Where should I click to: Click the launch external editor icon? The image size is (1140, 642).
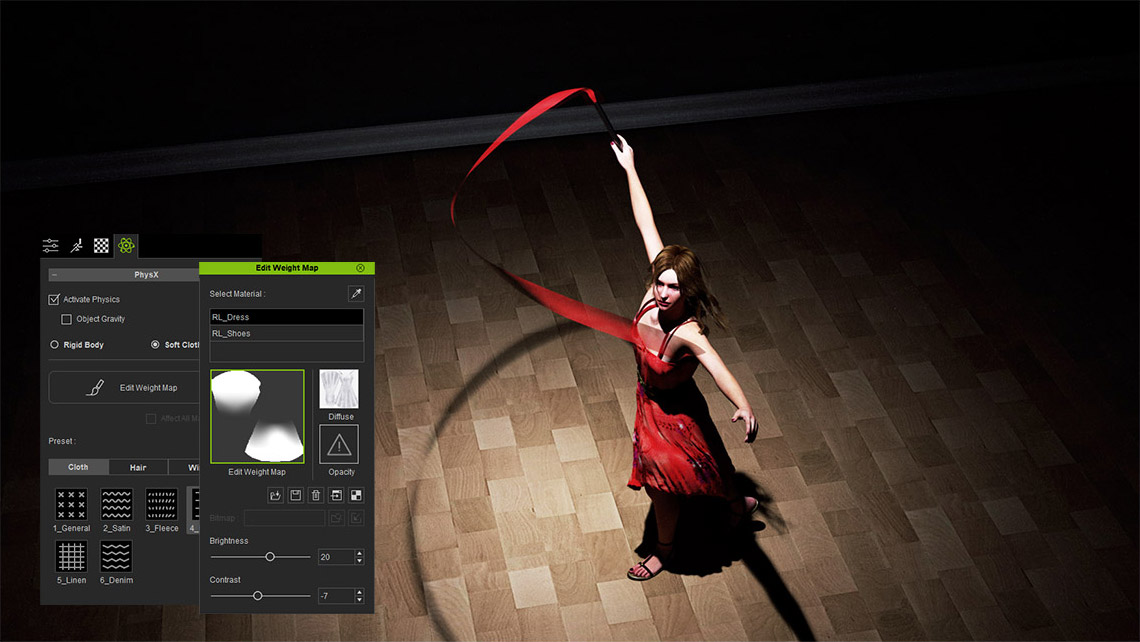coord(336,496)
